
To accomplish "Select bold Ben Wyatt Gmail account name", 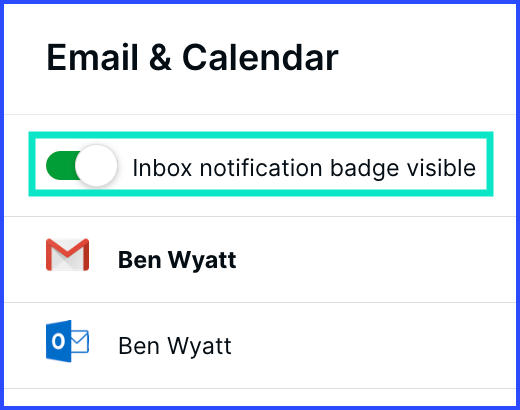I will (177, 260).
